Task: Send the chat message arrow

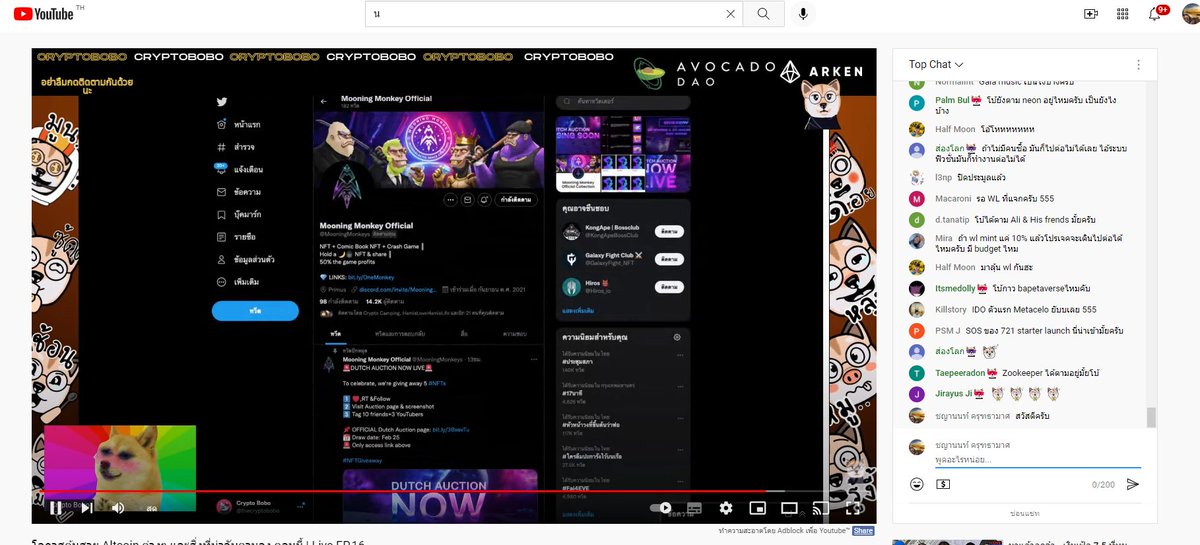Action: tap(1133, 484)
